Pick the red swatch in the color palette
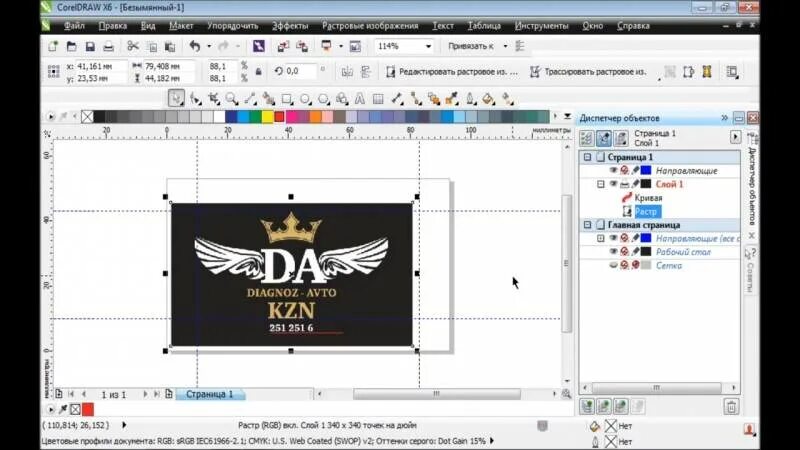Screen dimensions: 800x450 [279, 117]
